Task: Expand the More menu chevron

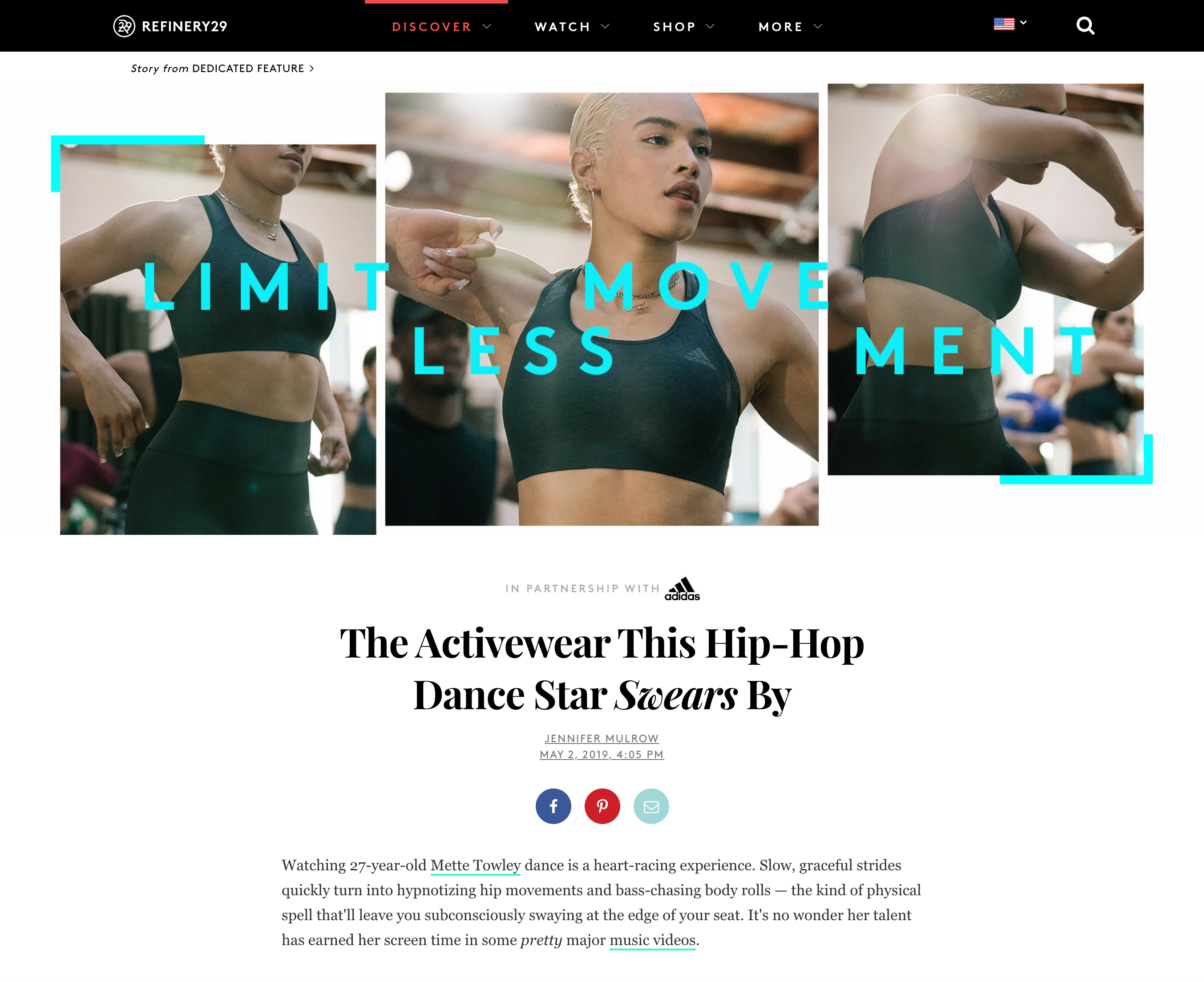Action: (x=818, y=27)
